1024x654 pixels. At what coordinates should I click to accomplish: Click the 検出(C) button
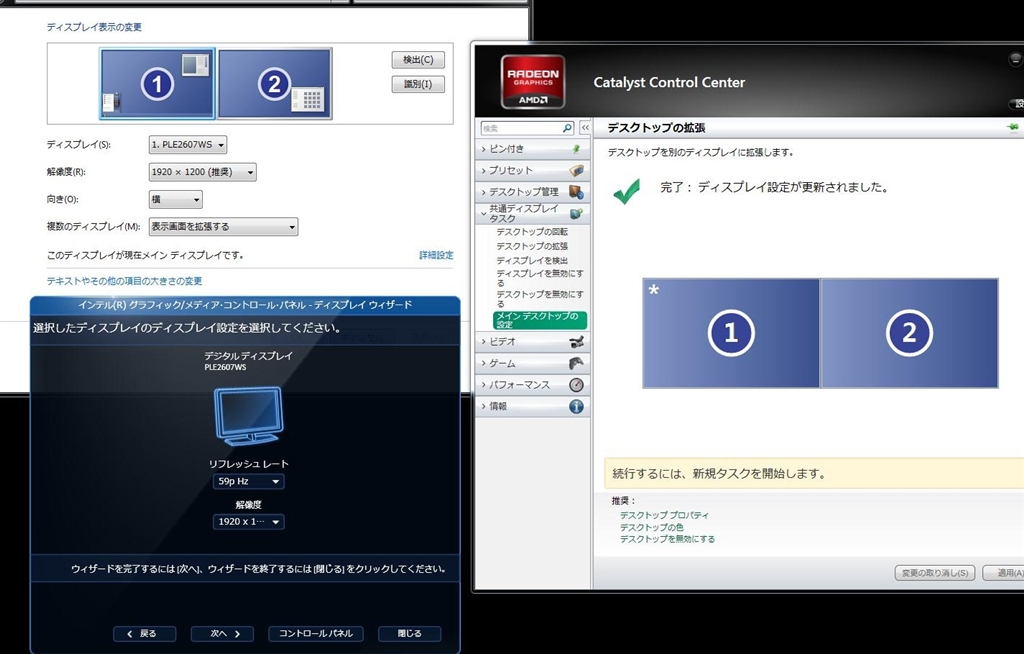pos(417,60)
